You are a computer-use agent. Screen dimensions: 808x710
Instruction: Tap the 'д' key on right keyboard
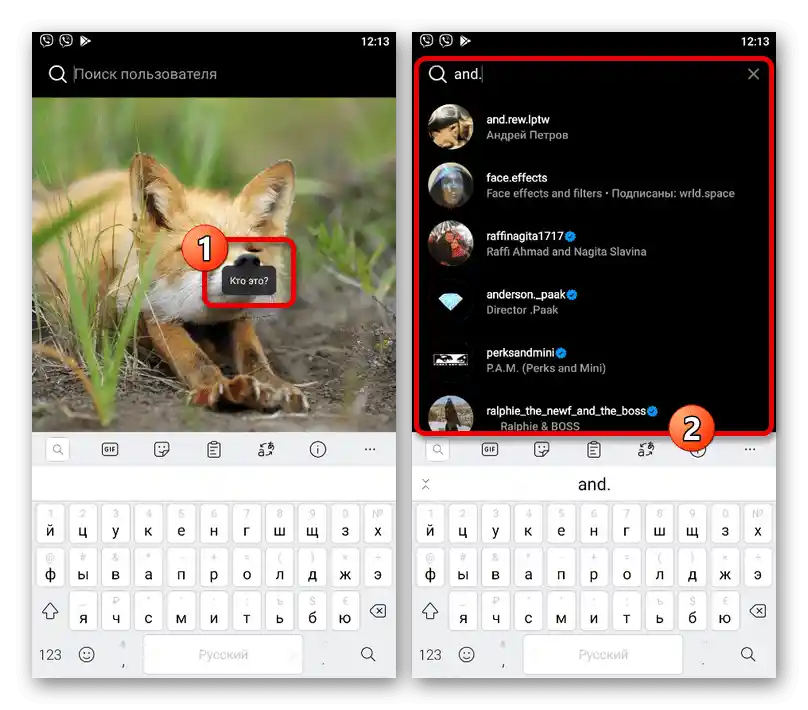692,568
